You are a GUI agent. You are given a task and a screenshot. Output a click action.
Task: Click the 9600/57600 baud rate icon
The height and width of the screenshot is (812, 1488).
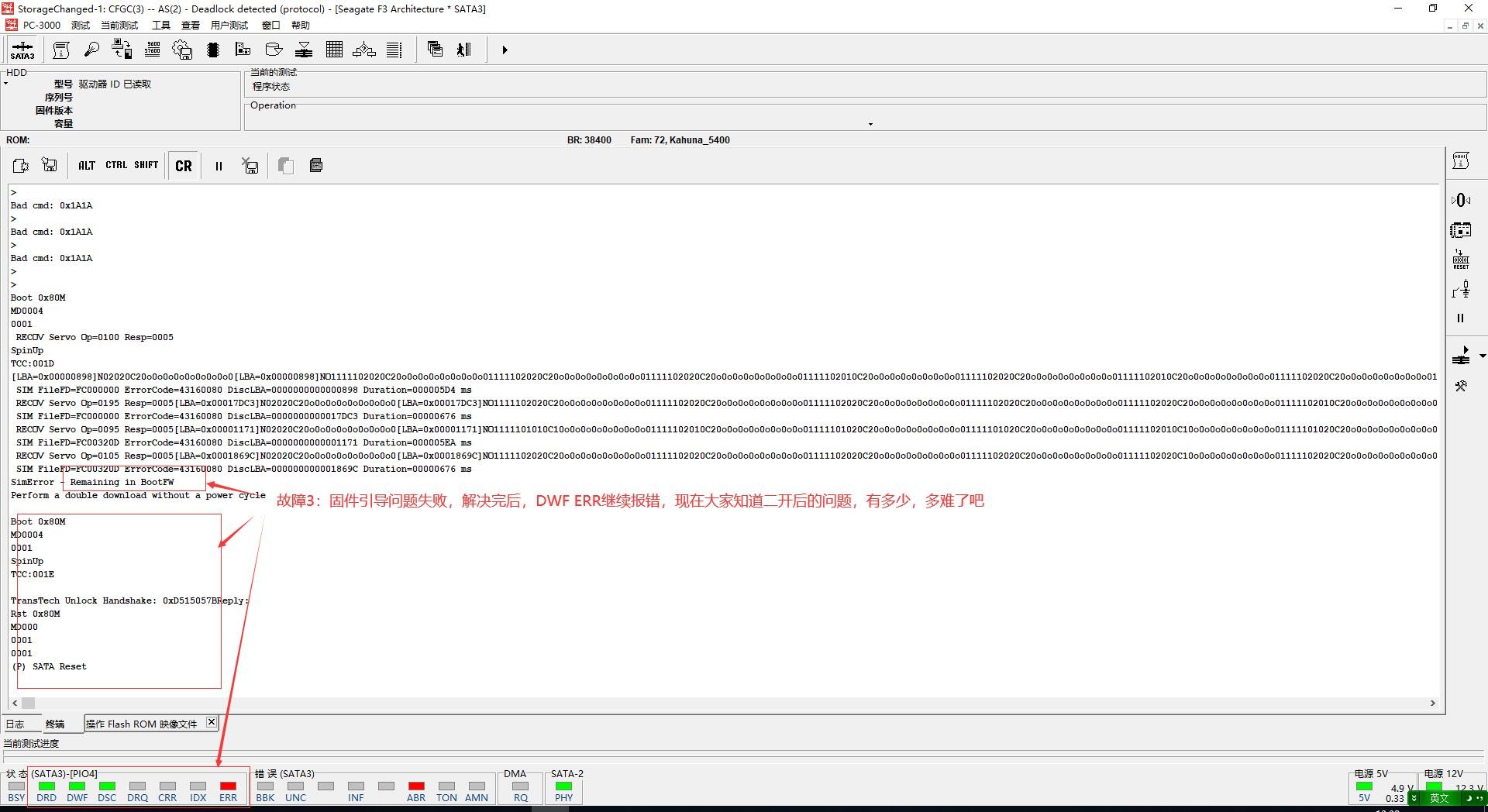(x=152, y=50)
